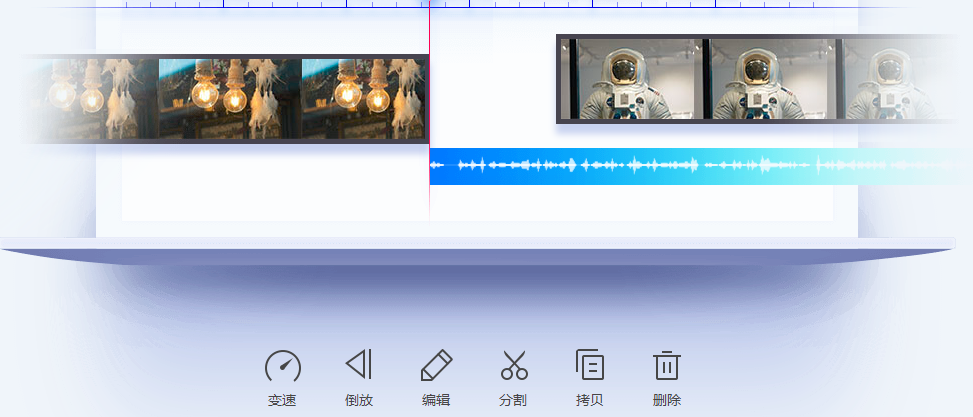The height and width of the screenshot is (417, 973).
Task: Select the 变速 speed gauge icon
Action: coord(283,365)
